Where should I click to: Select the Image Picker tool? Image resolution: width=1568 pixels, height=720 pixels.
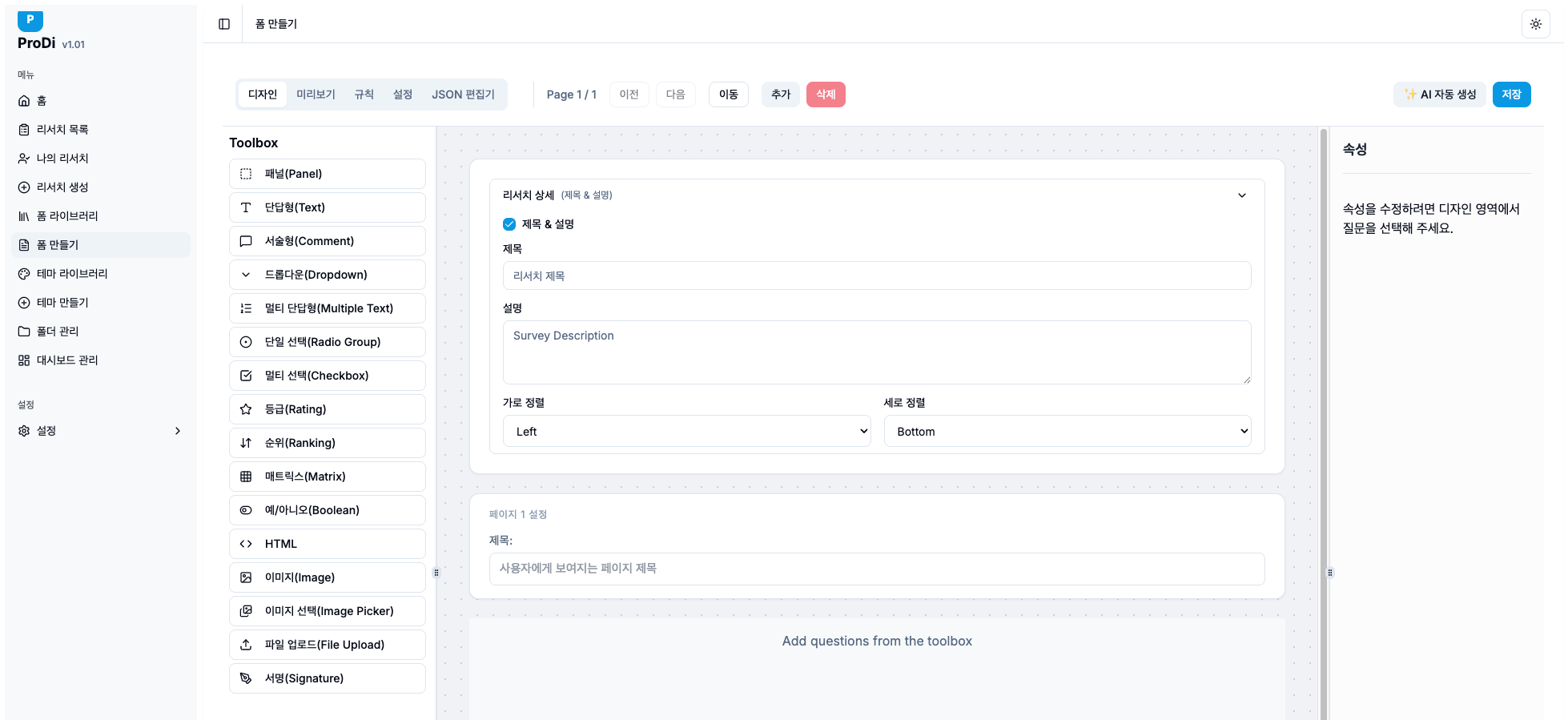327,611
